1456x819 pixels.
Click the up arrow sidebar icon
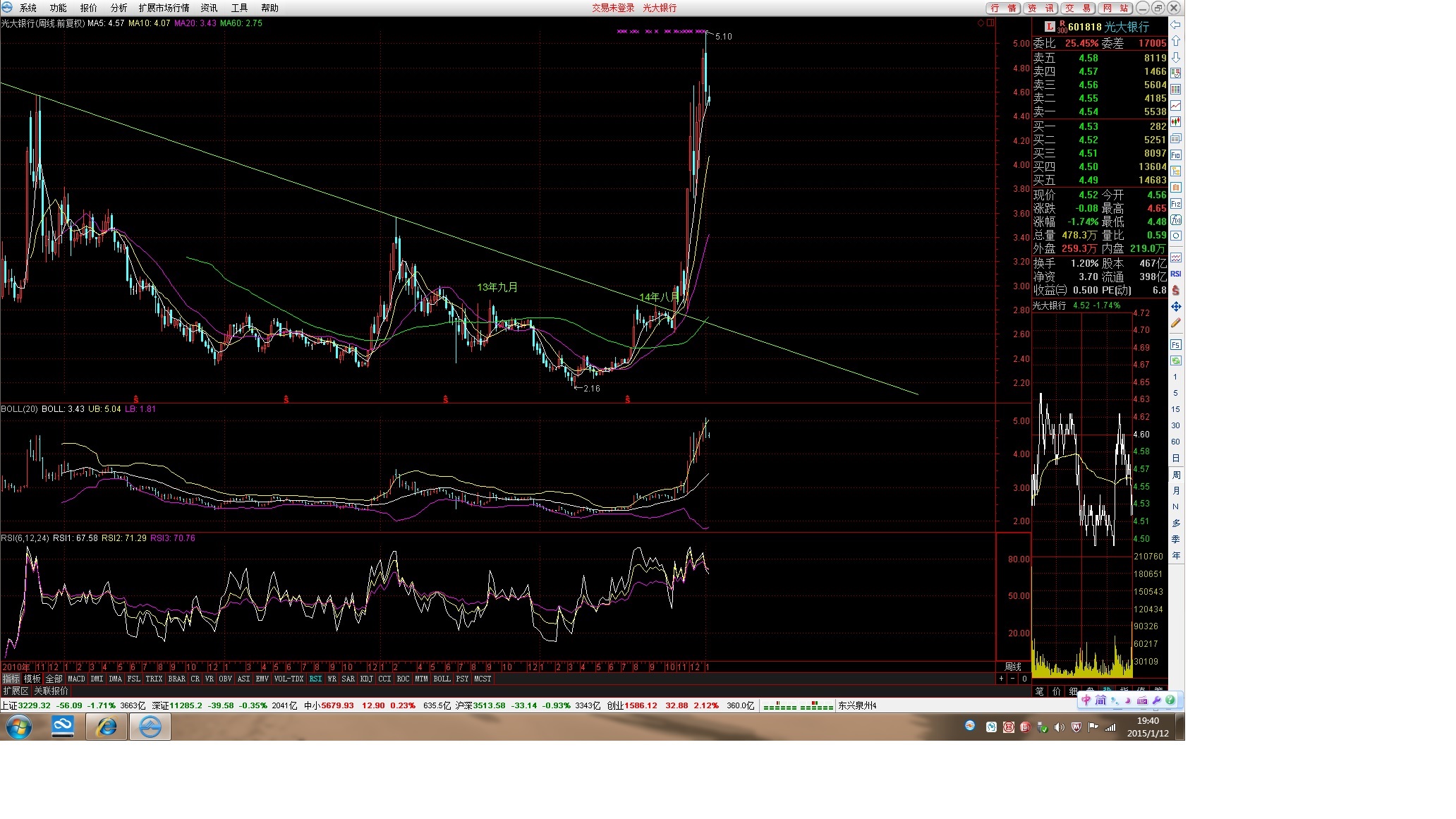pyautogui.click(x=1176, y=41)
